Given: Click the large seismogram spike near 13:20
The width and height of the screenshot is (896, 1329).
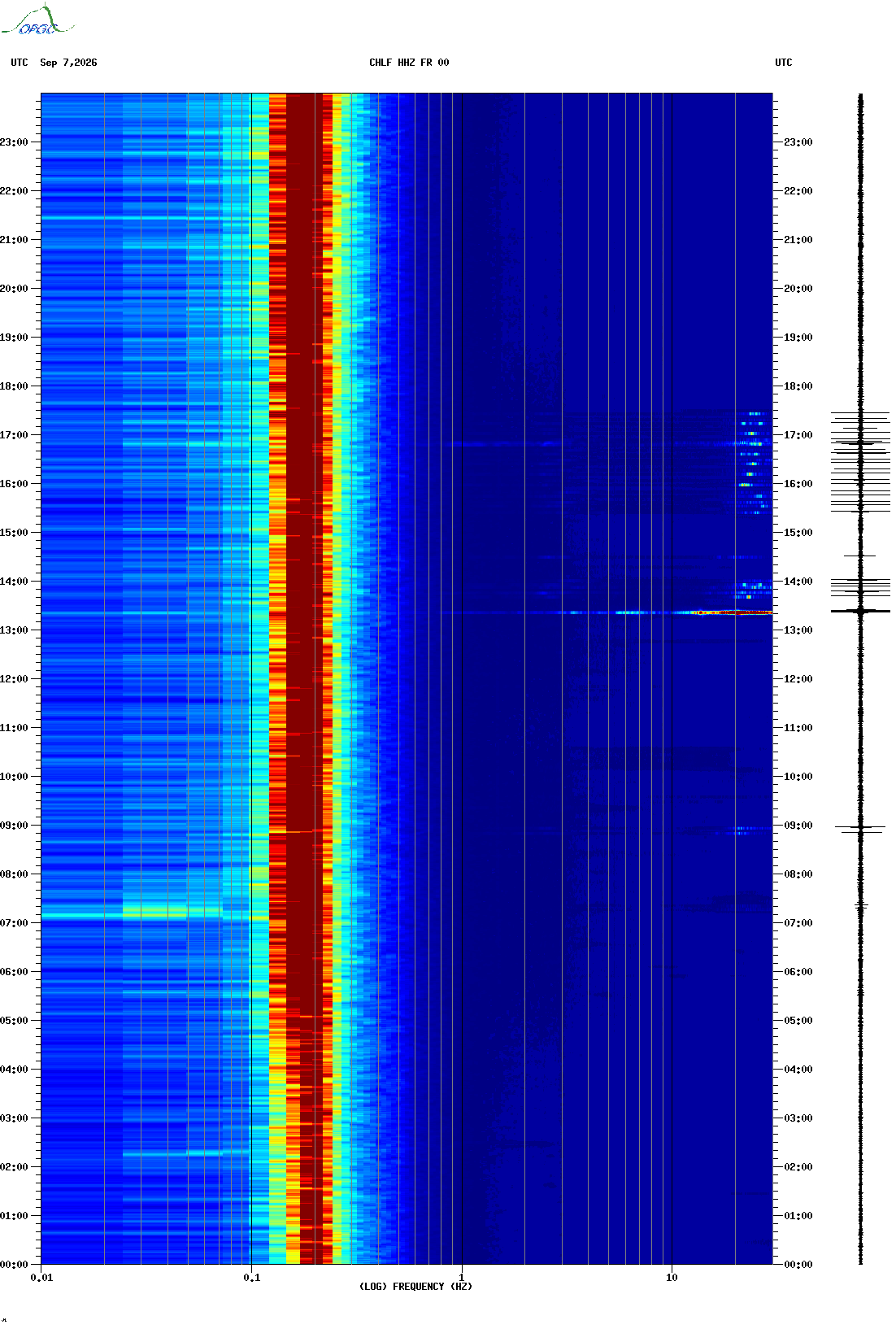Looking at the screenshot, I should (860, 611).
